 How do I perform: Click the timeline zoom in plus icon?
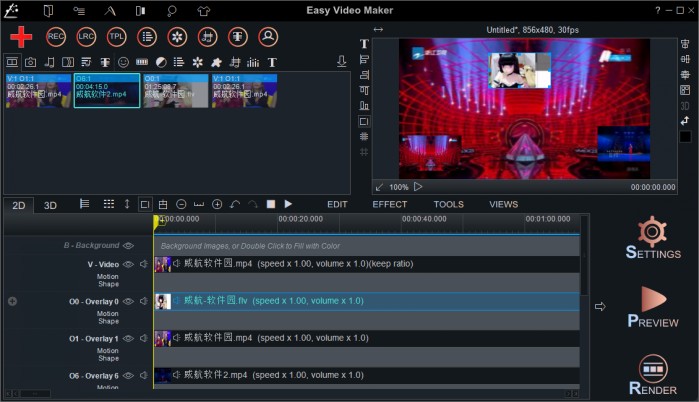217,204
